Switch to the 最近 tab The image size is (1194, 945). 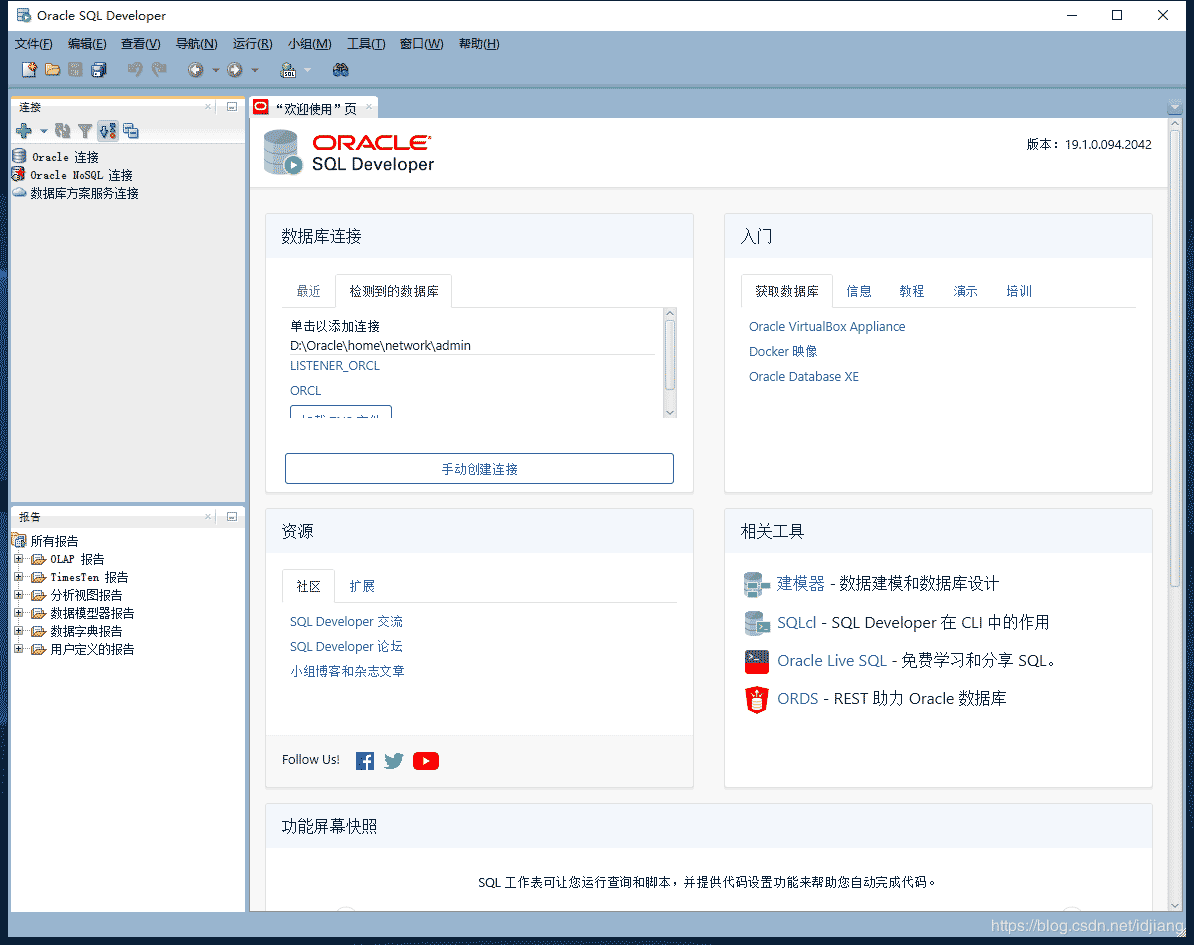pos(308,292)
